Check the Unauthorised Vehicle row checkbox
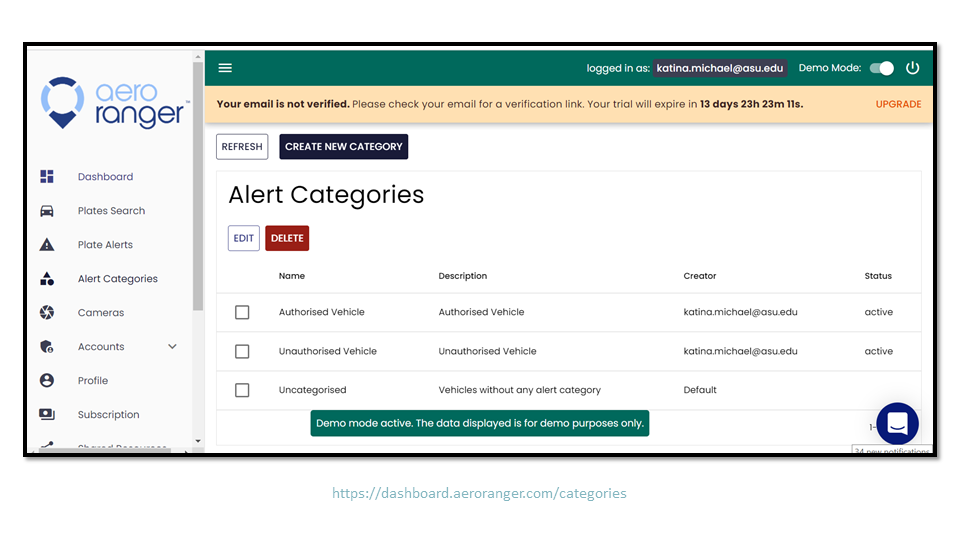The image size is (960, 540). tap(242, 351)
